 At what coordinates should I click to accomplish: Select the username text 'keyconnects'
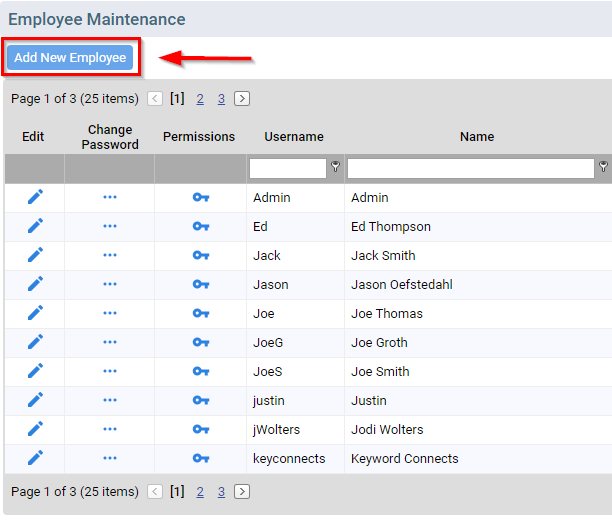point(289,459)
